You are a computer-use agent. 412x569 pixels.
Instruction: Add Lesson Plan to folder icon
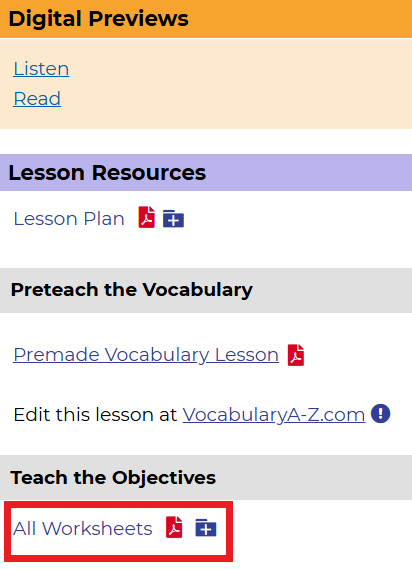click(173, 218)
